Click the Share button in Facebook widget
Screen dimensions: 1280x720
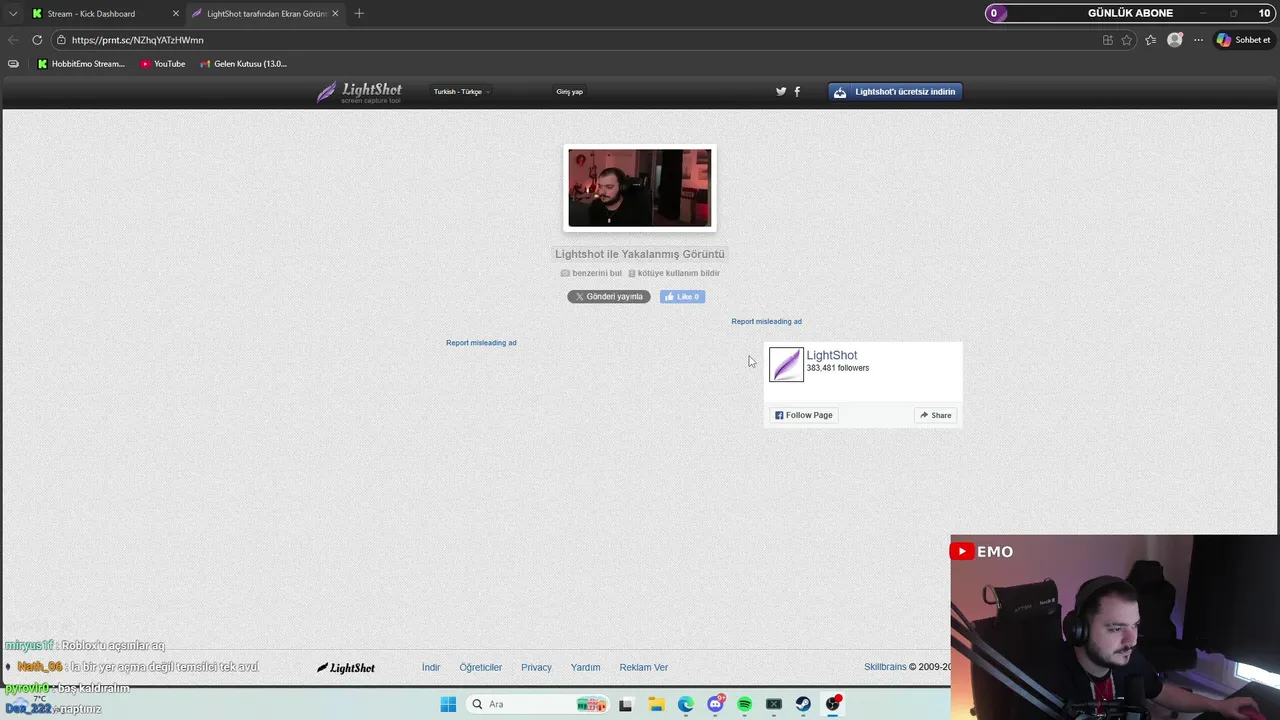[x=936, y=415]
